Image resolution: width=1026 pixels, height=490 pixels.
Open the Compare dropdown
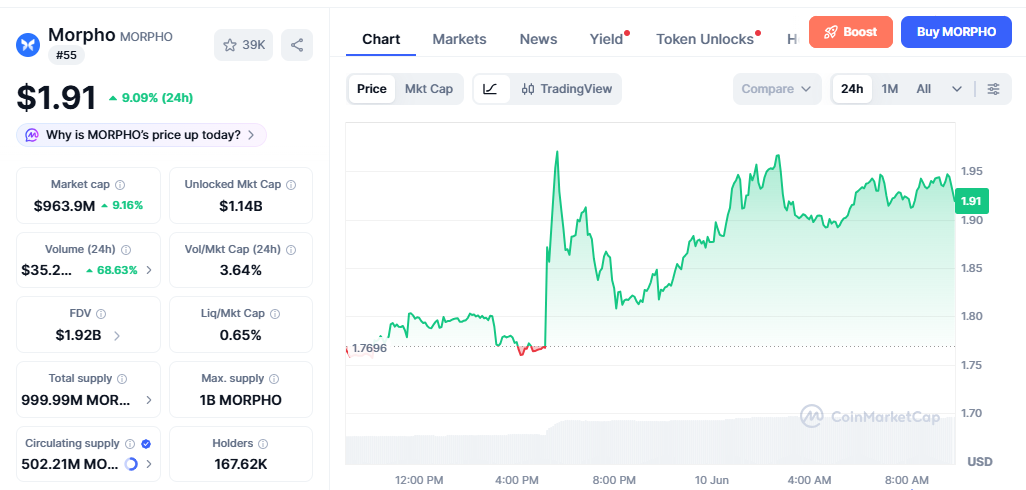pos(777,89)
